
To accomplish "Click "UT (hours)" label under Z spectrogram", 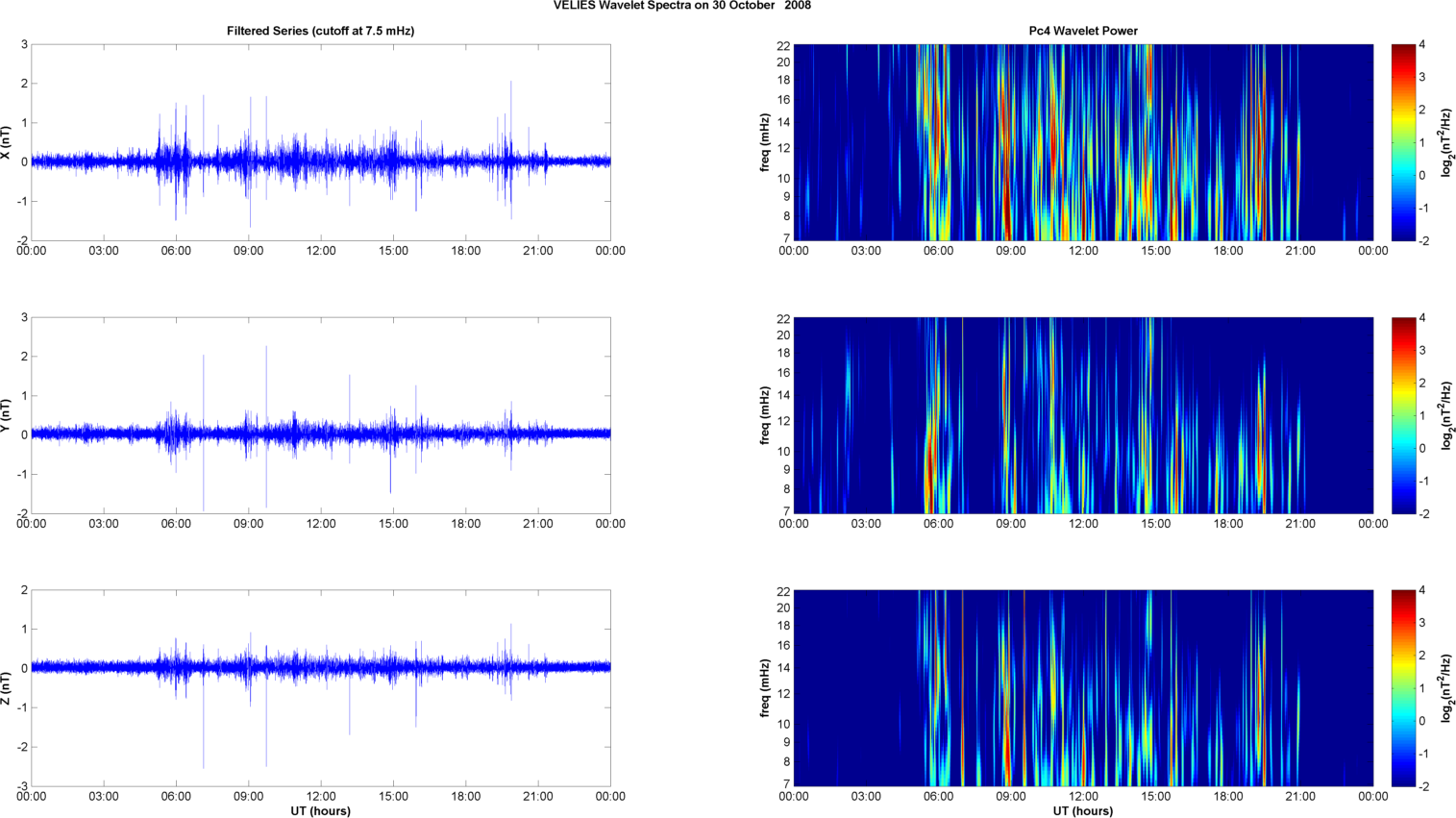I will click(1082, 810).
